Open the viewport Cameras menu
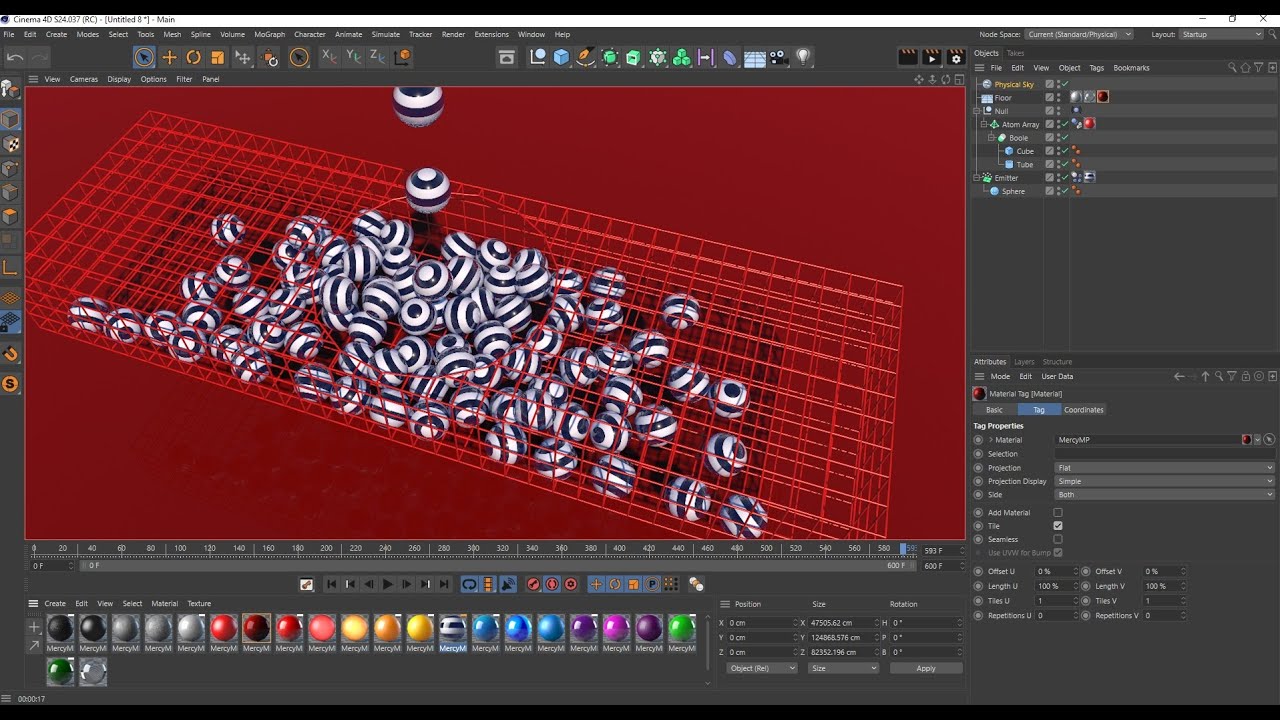This screenshot has width=1280, height=720. (83, 79)
